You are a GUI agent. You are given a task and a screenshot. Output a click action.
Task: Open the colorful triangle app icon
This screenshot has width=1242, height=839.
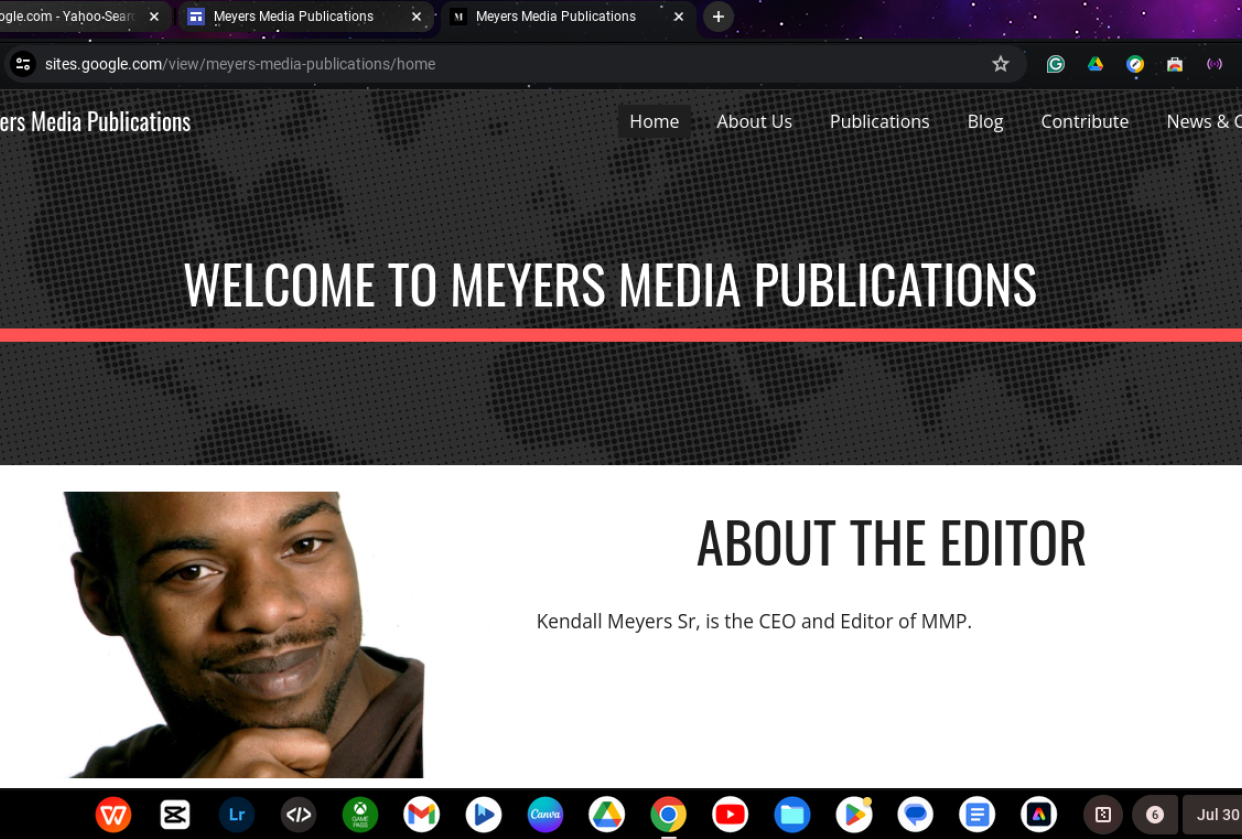pos(1039,815)
